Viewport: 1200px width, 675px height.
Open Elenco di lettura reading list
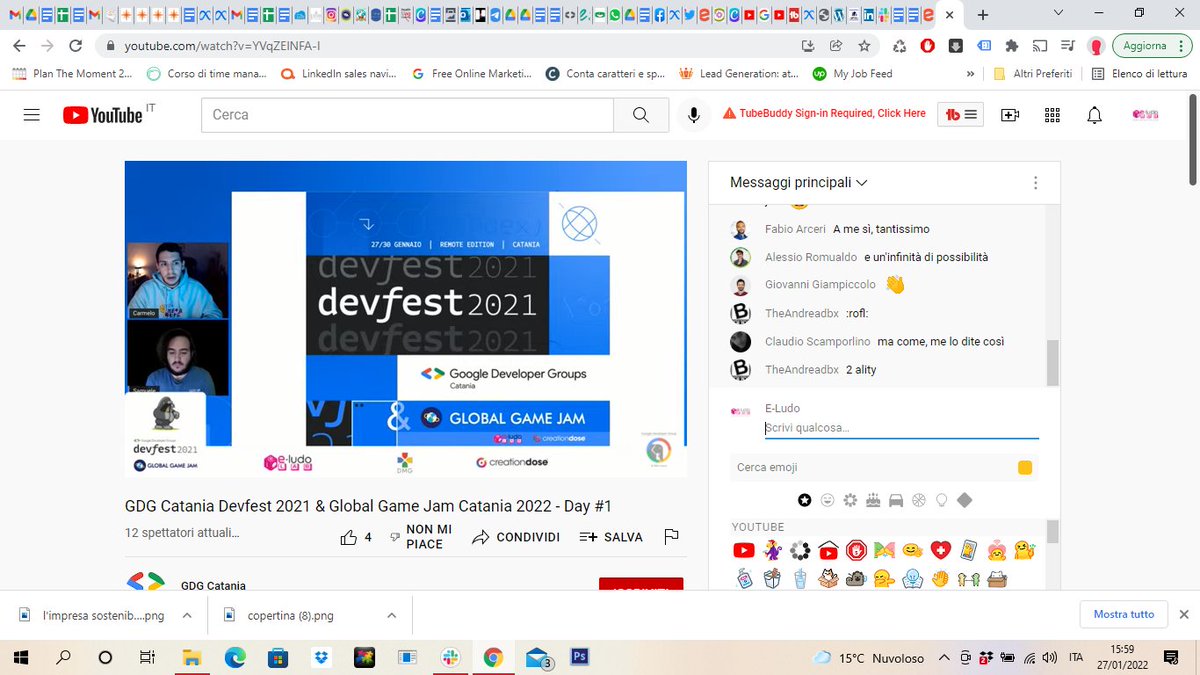1138,74
